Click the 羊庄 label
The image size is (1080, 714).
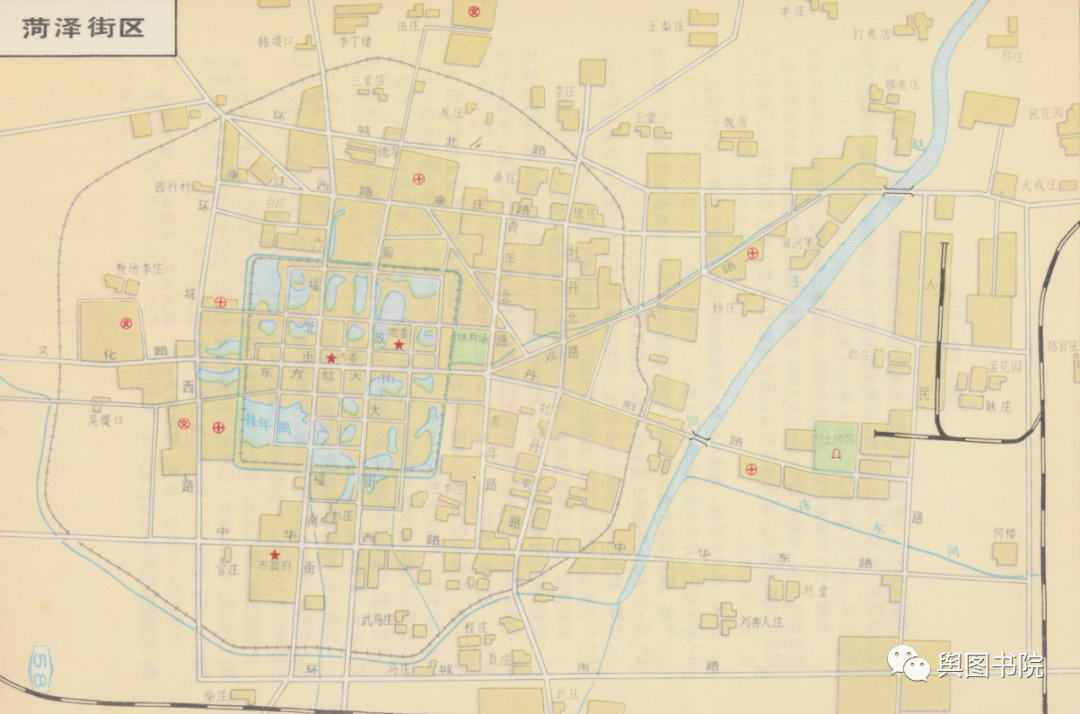[x=792, y=11]
